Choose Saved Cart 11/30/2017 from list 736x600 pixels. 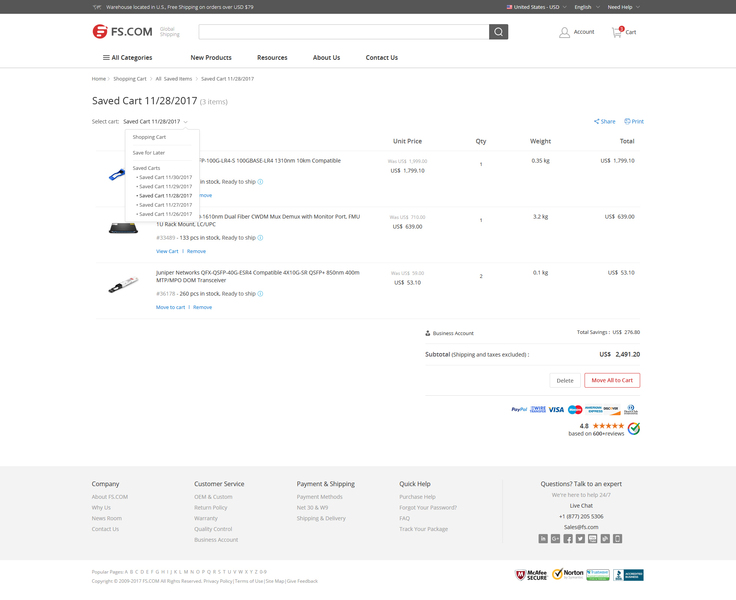(x=164, y=177)
